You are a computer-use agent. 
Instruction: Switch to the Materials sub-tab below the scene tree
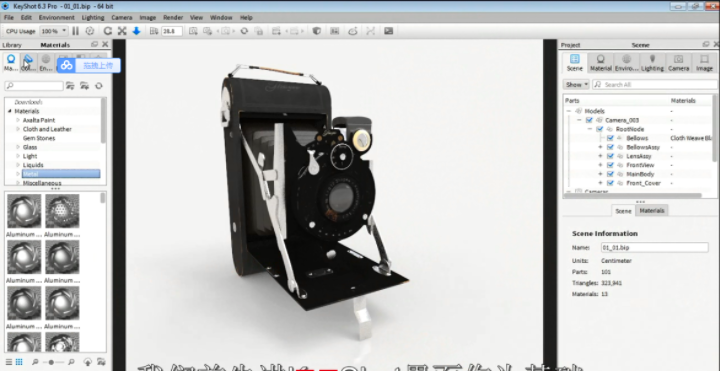pyautogui.click(x=652, y=210)
